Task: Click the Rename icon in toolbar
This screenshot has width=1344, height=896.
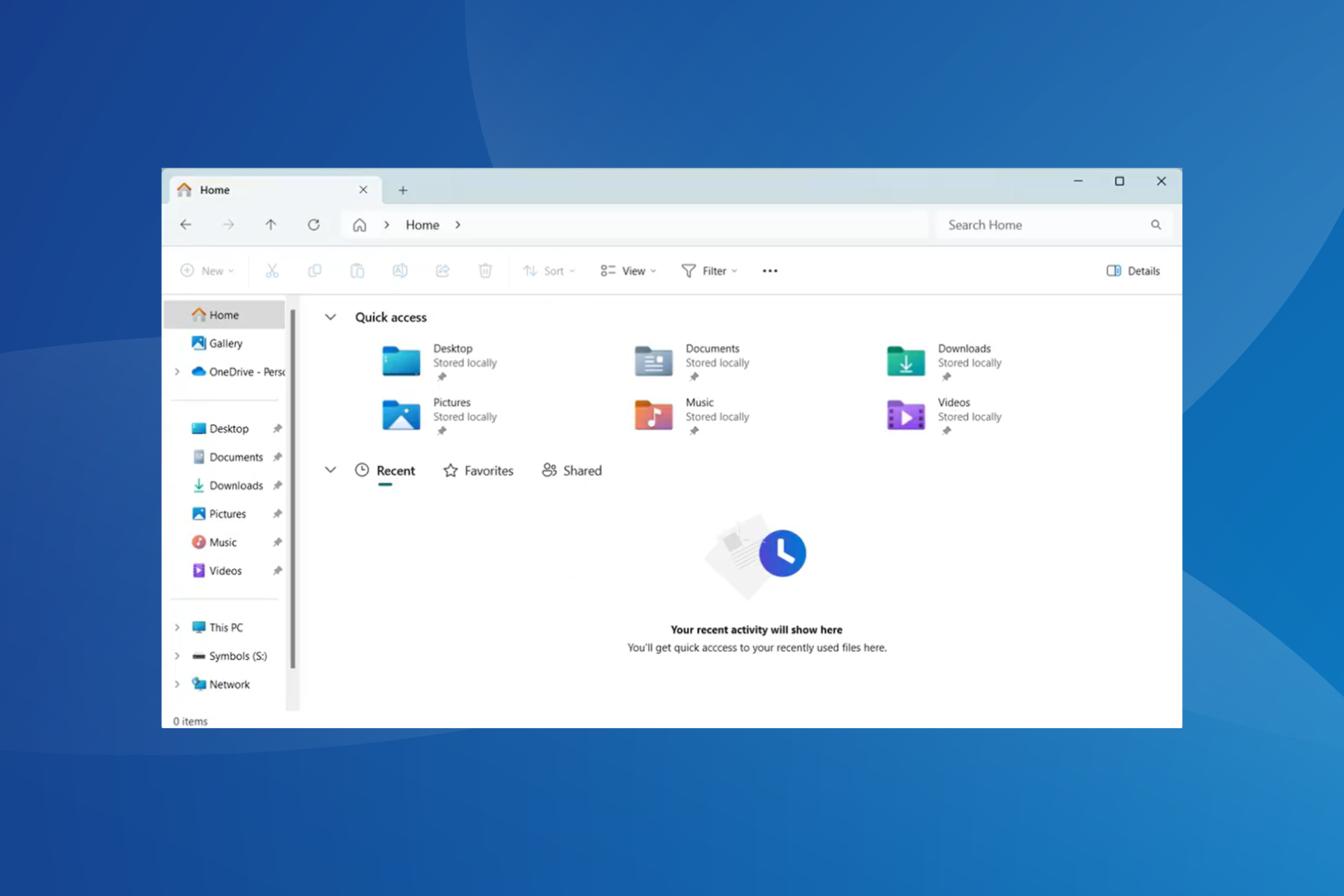Action: click(400, 271)
